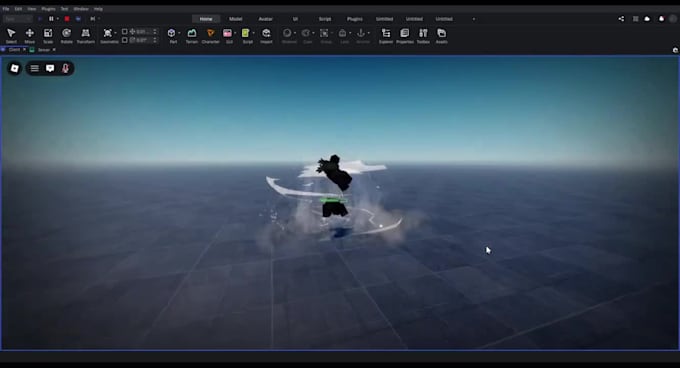Open the in-game chat bubble

tap(50, 68)
